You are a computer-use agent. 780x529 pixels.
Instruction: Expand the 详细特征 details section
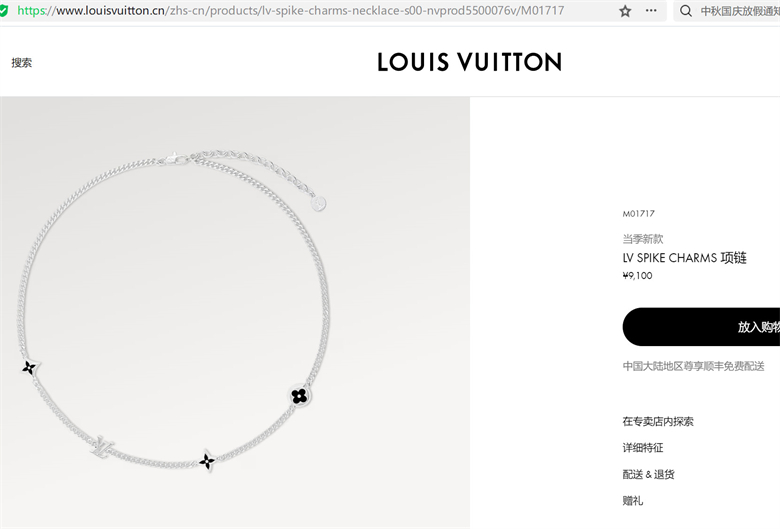click(x=643, y=448)
